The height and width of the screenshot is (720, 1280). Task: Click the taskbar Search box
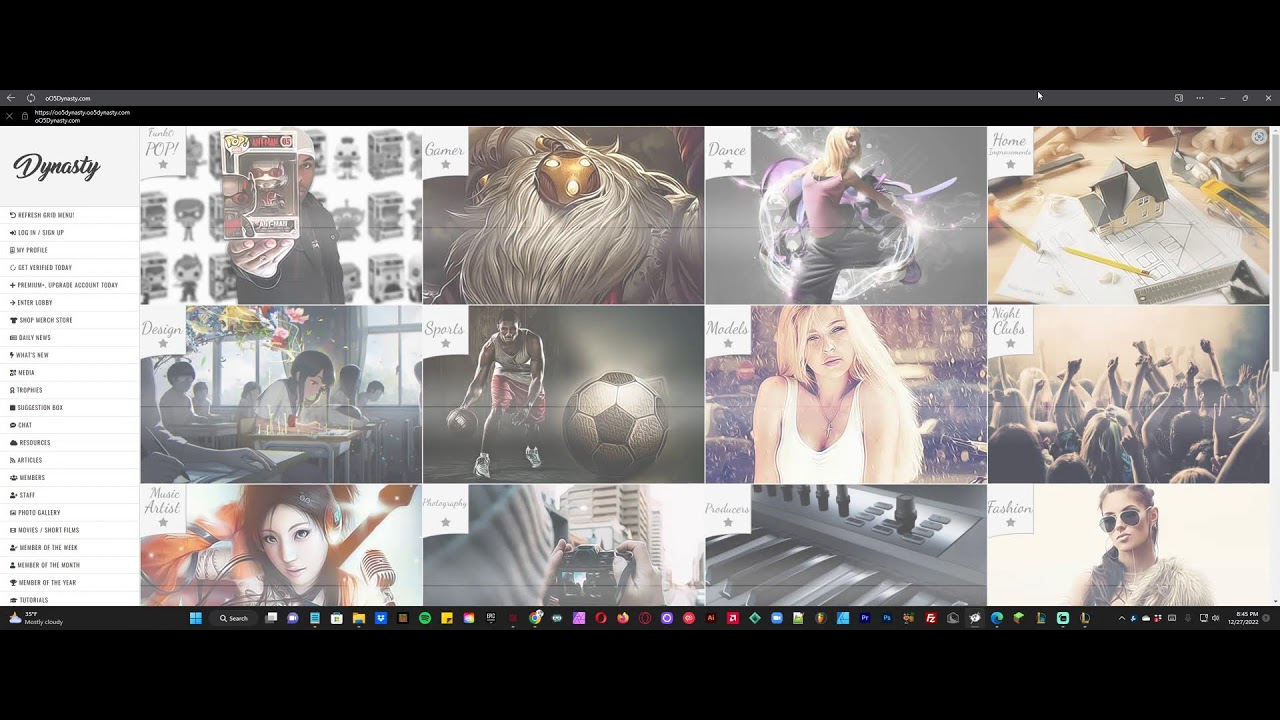[x=233, y=618]
